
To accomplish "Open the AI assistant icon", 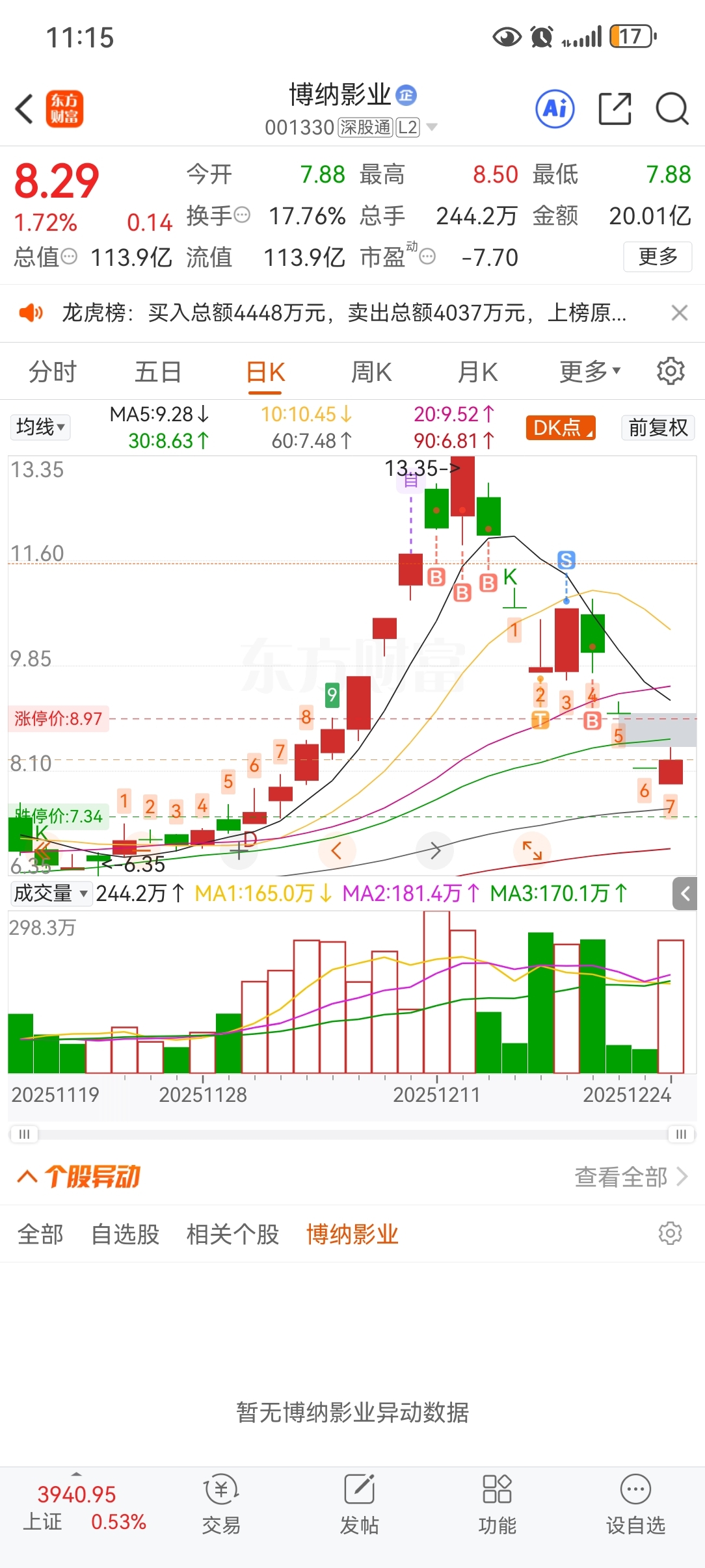I will tap(555, 109).
